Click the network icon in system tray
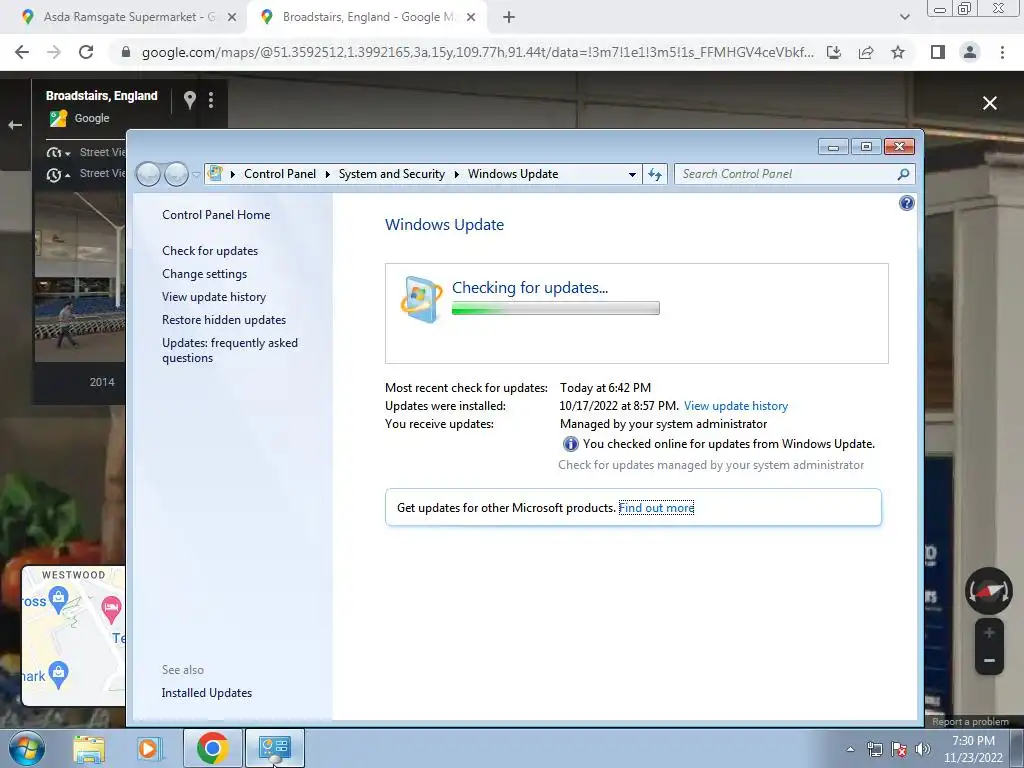 tap(874, 749)
